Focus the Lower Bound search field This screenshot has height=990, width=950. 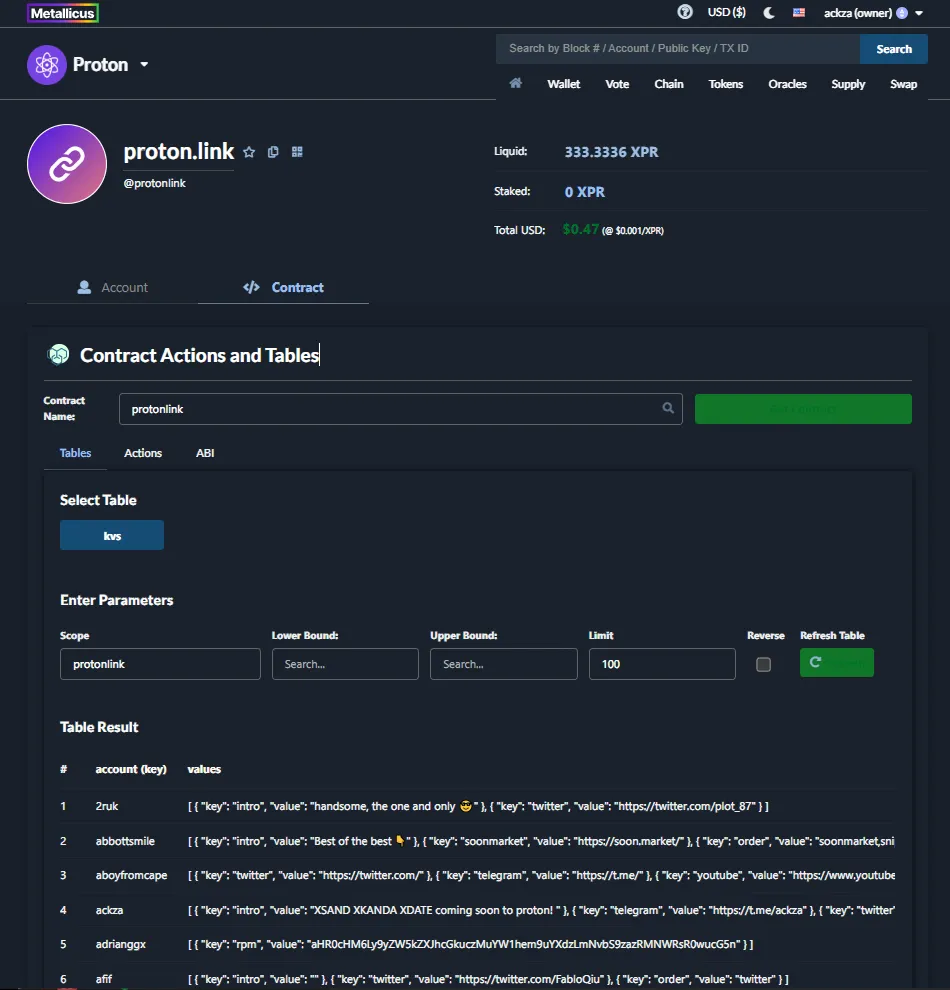[345, 664]
